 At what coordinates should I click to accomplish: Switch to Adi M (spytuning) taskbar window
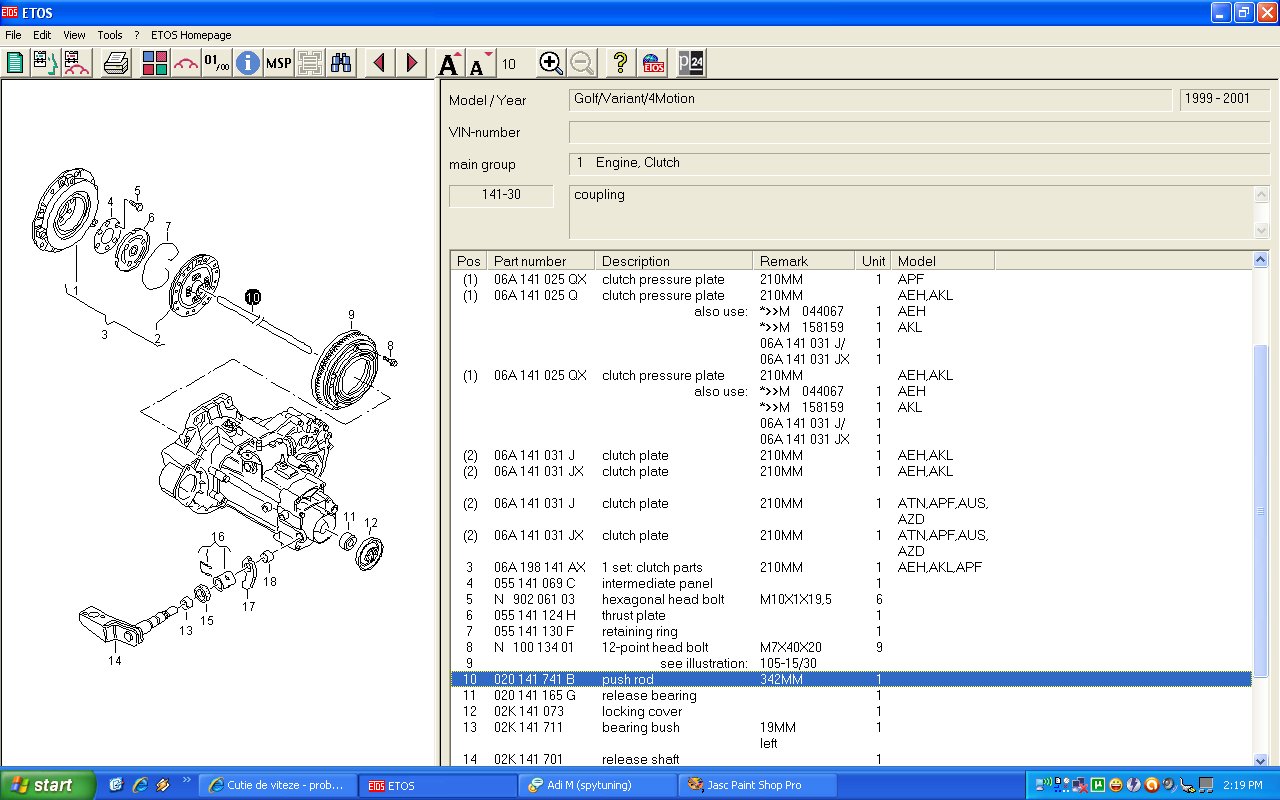597,785
